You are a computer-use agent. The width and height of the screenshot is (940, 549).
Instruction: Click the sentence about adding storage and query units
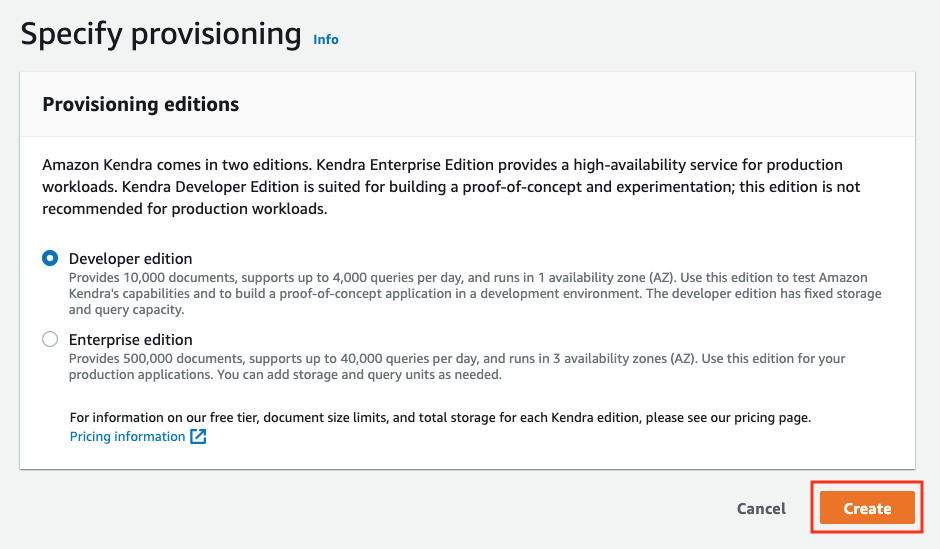(359, 375)
